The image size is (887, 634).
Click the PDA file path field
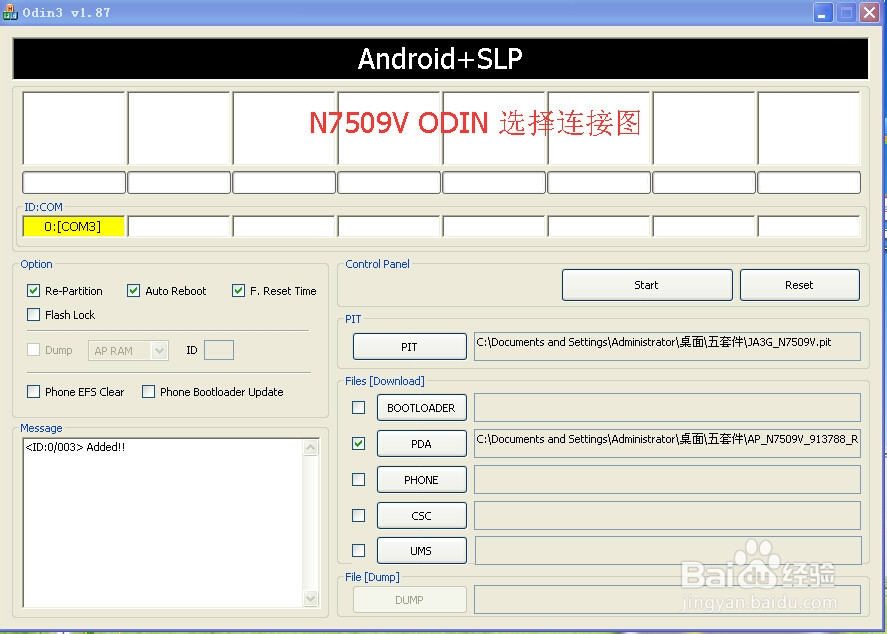(668, 443)
